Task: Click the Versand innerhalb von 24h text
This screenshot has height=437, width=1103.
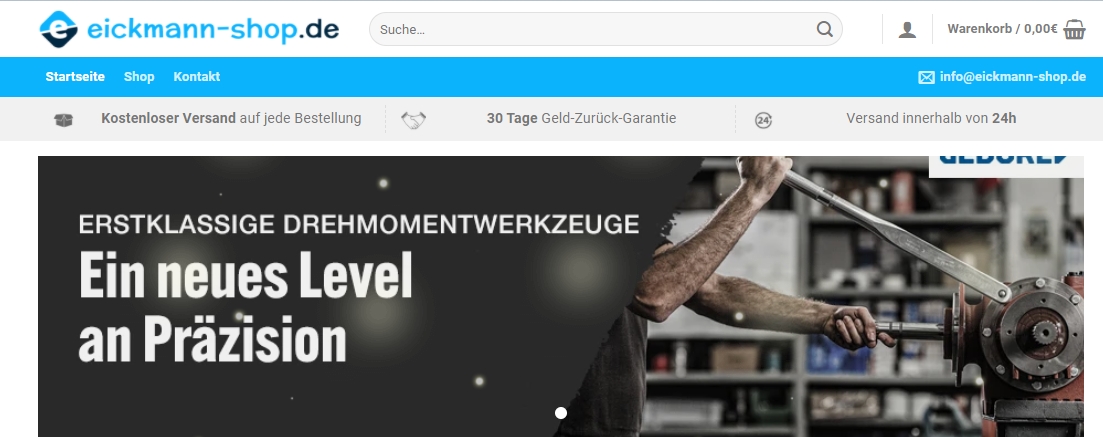Action: 931,118
